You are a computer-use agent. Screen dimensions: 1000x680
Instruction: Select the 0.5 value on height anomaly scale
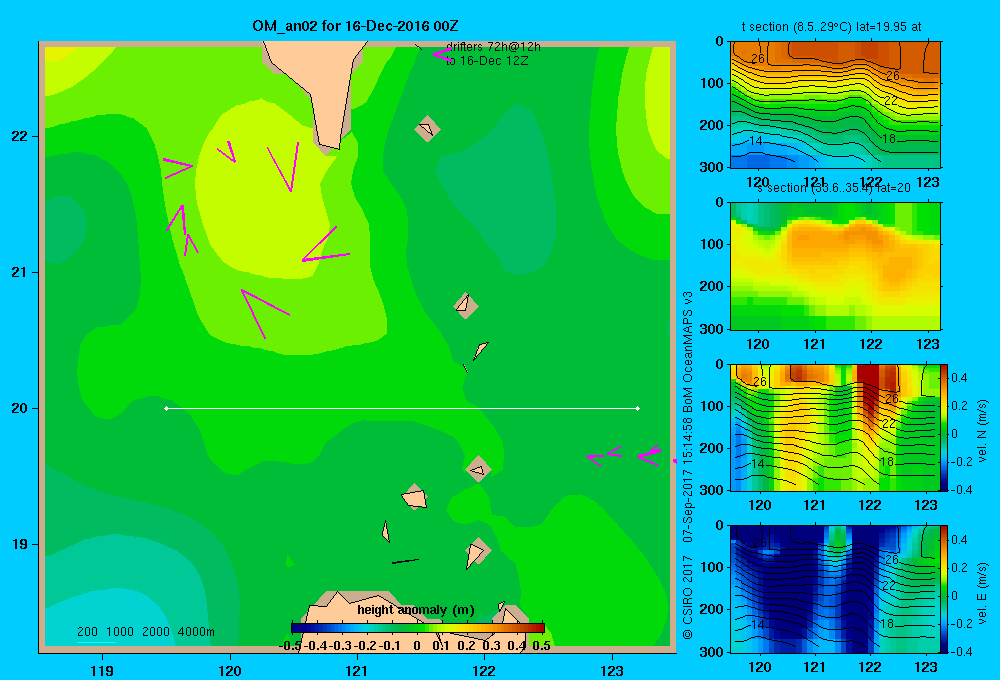pyautogui.click(x=541, y=646)
